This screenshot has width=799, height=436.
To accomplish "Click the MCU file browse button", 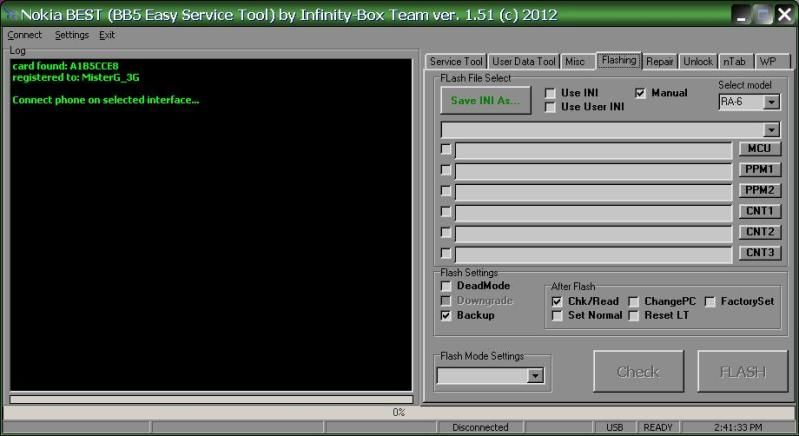I will [759, 149].
